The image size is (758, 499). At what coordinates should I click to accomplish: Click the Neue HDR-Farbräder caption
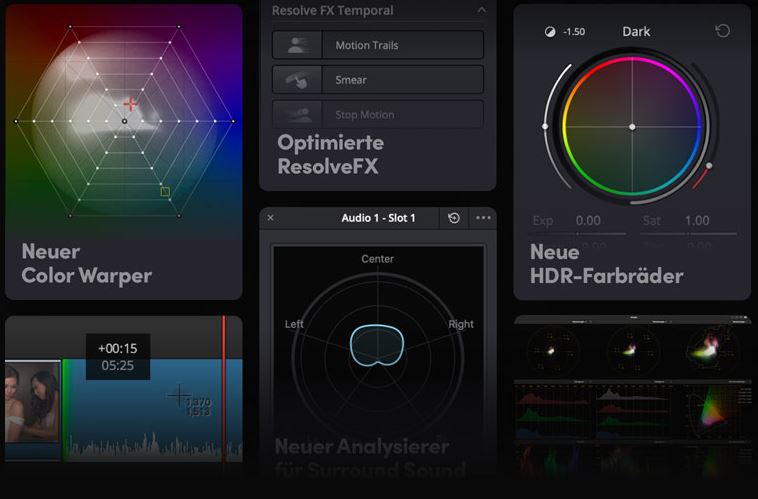607,264
